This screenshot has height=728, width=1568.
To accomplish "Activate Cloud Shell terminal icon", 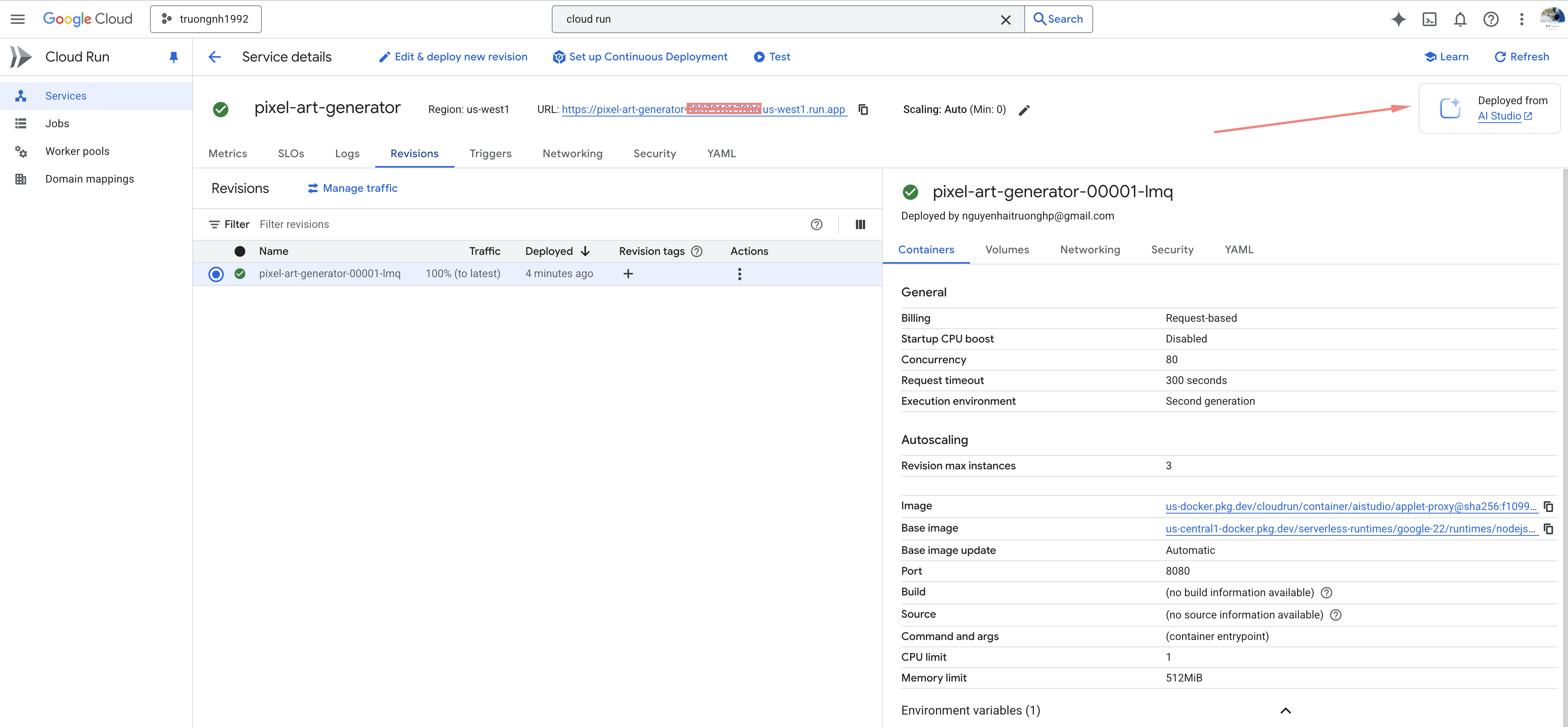I will (x=1429, y=20).
